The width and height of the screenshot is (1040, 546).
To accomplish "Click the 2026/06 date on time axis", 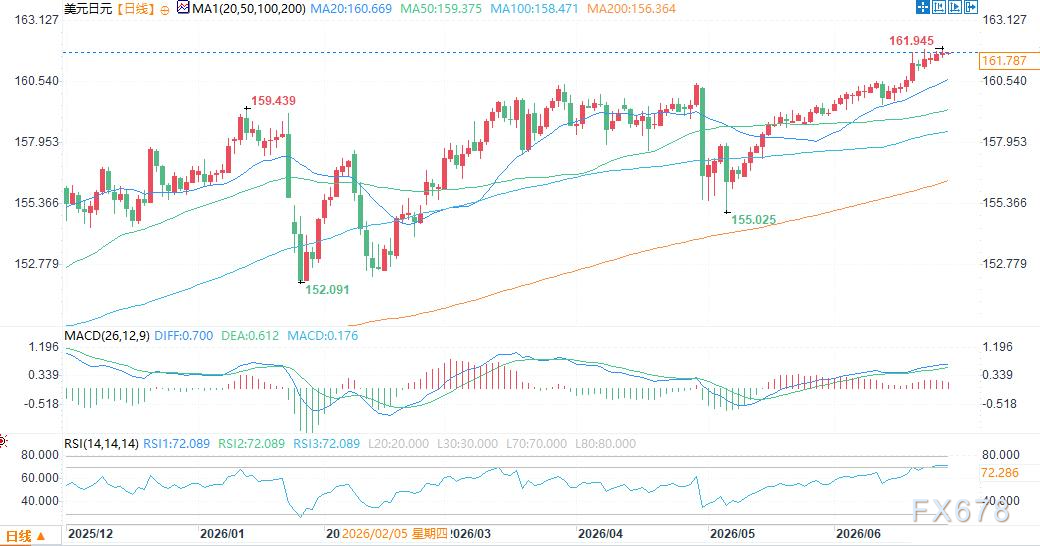I will [x=858, y=533].
